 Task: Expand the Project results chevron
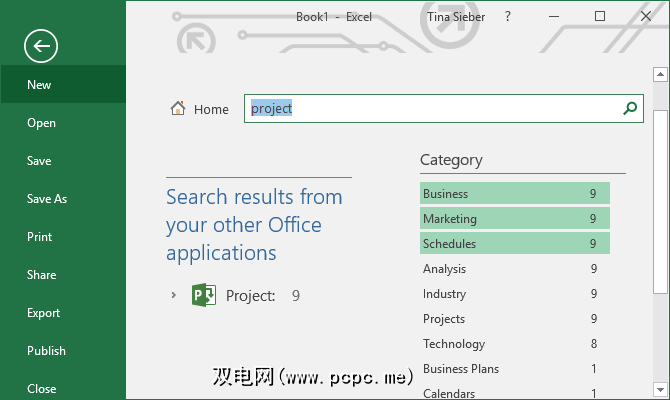coord(173,295)
